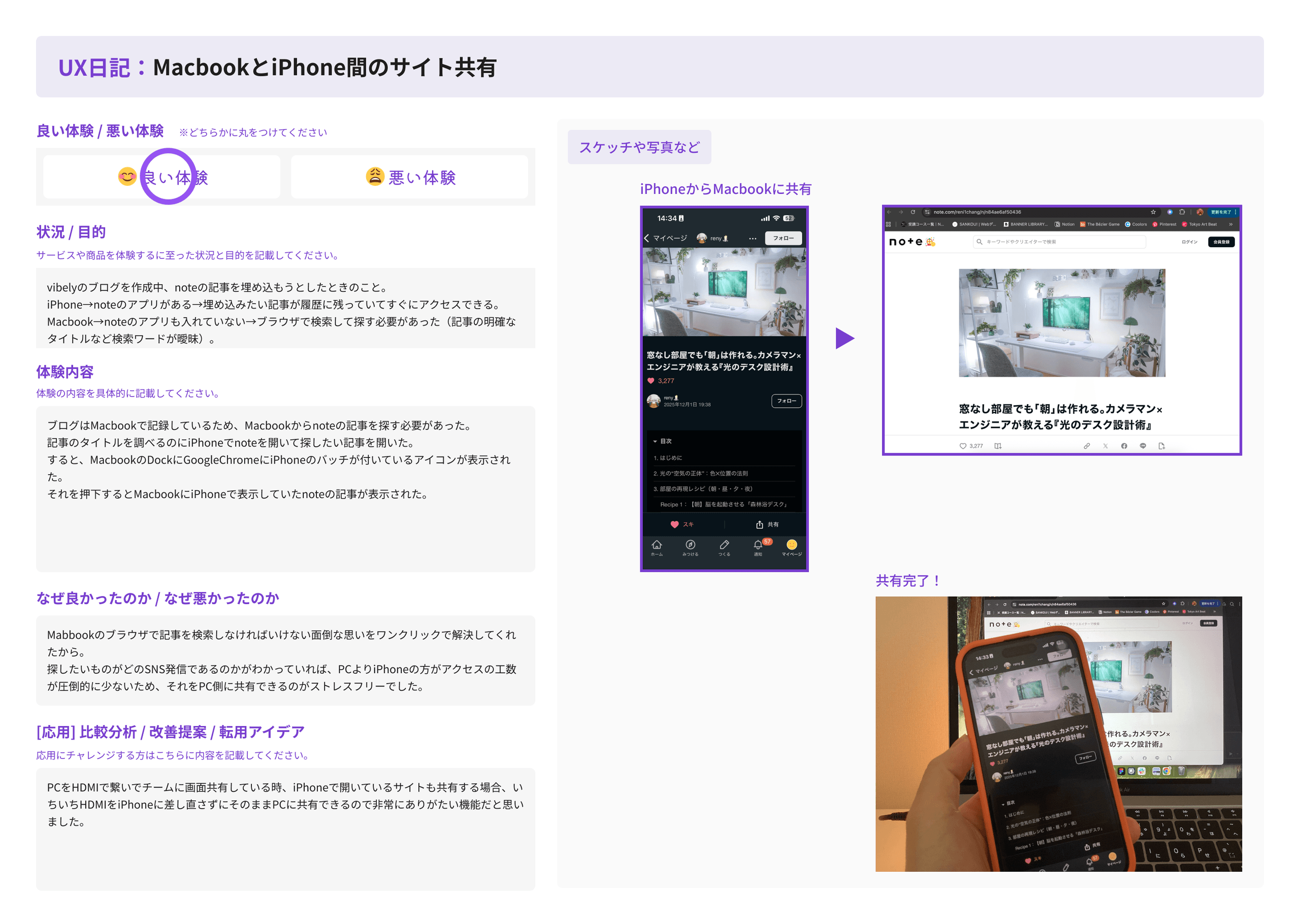Viewport: 1300px width, 924px height.
Task: Click the note keyword search field
Action: click(x=1058, y=242)
